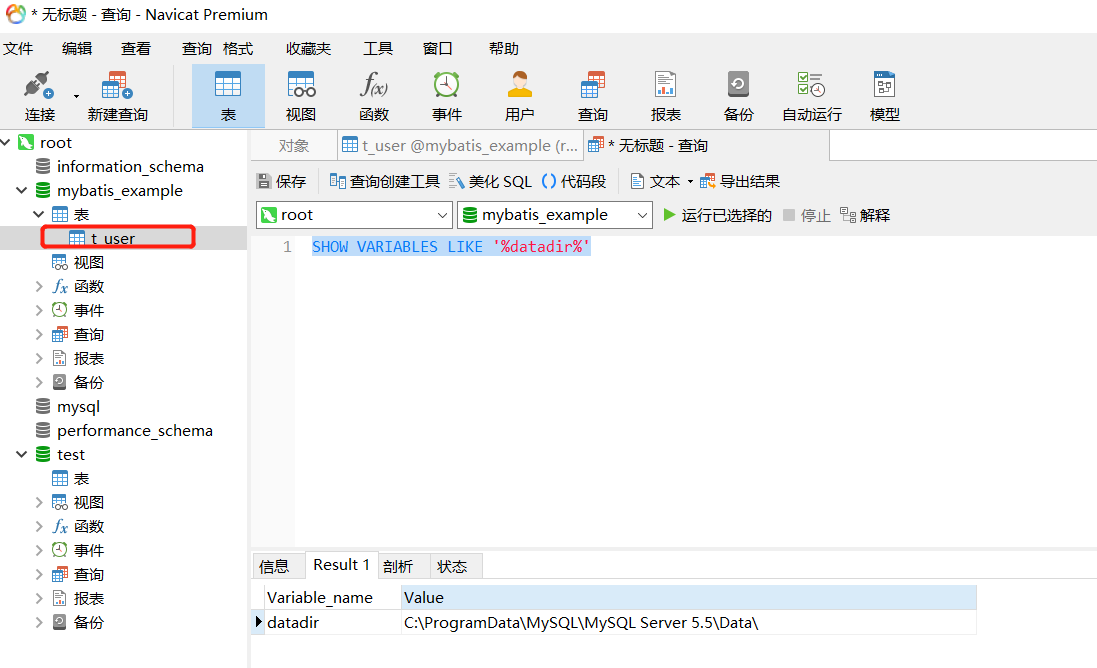Open the 帮助 menu
Screen dimensions: 1097x668
(504, 48)
